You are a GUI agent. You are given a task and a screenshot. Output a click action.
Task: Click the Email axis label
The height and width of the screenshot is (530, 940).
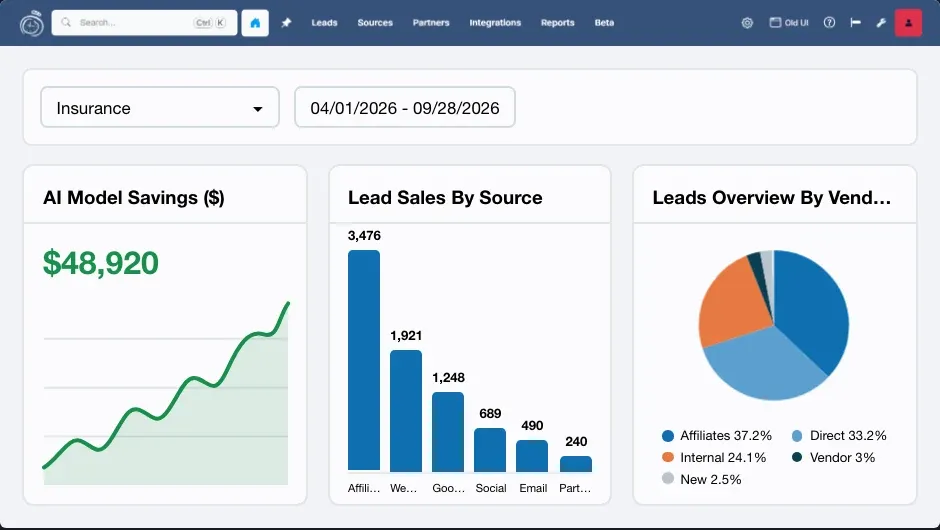[533, 488]
